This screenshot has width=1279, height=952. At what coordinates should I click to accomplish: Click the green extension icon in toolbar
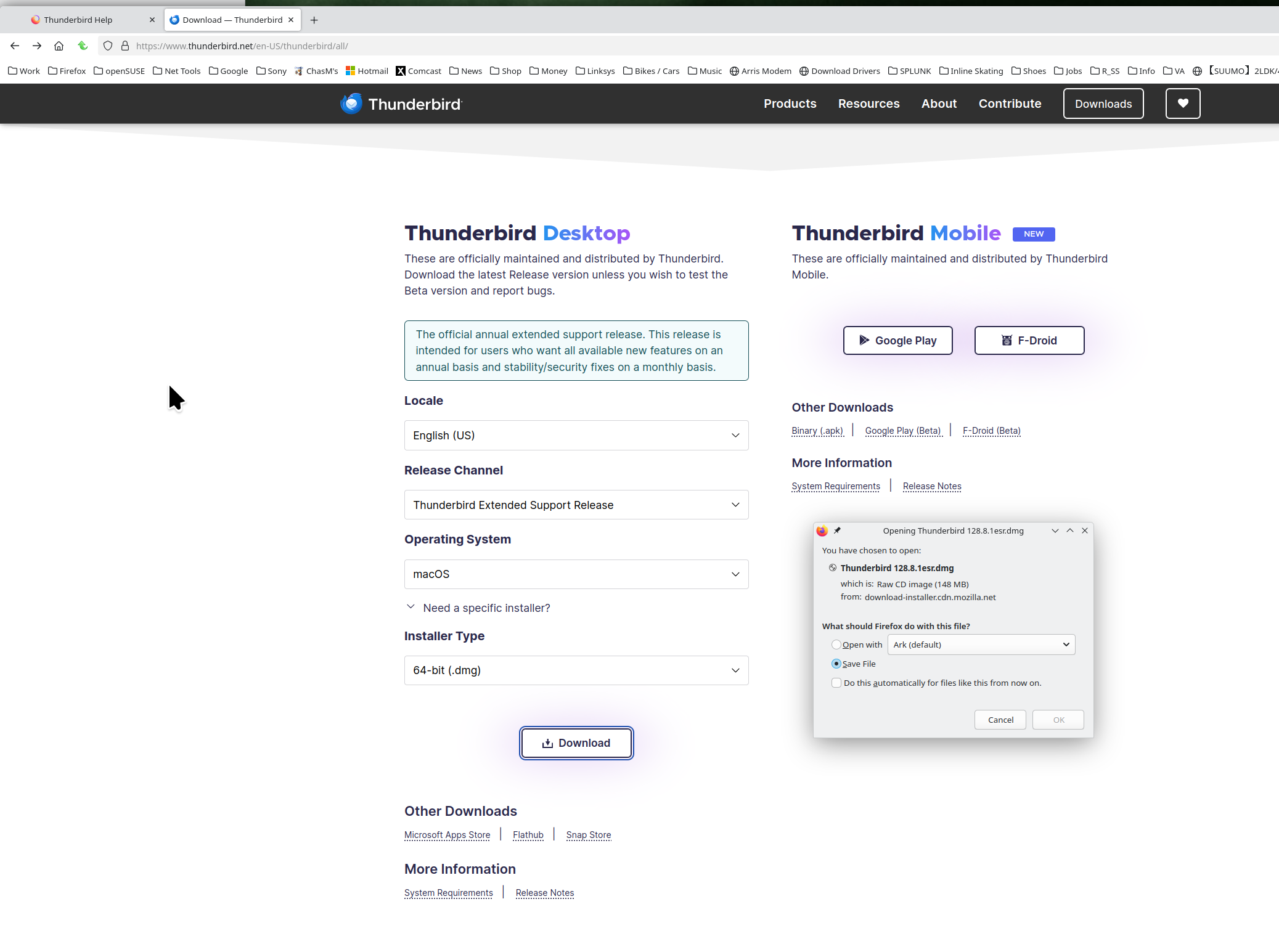83,46
